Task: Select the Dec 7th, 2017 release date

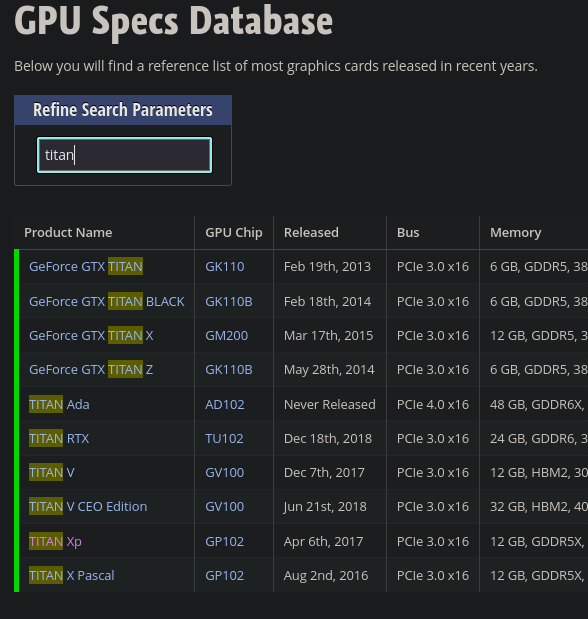Action: (324, 473)
